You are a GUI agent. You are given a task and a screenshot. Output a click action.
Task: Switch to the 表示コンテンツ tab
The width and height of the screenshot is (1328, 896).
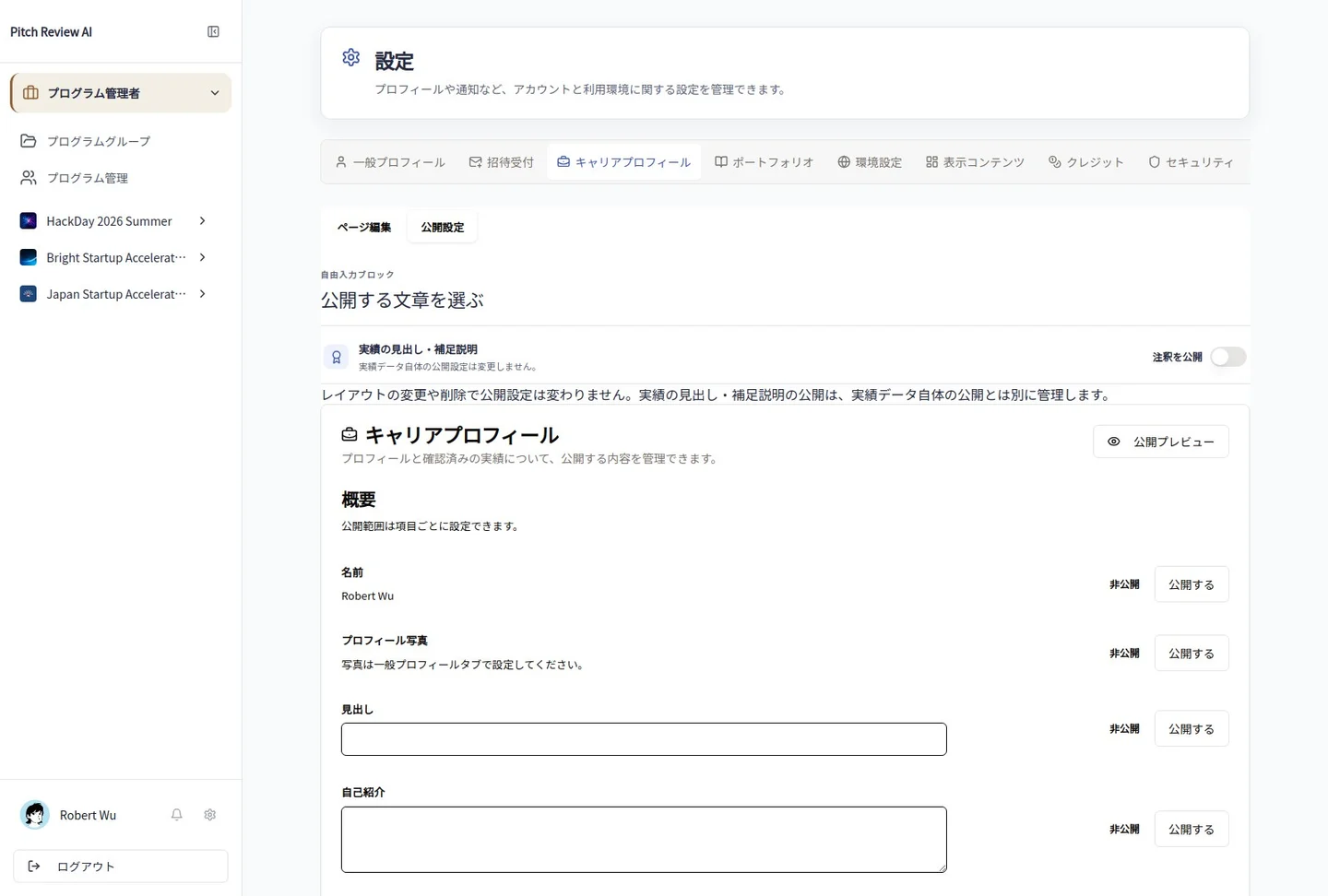(x=975, y=162)
